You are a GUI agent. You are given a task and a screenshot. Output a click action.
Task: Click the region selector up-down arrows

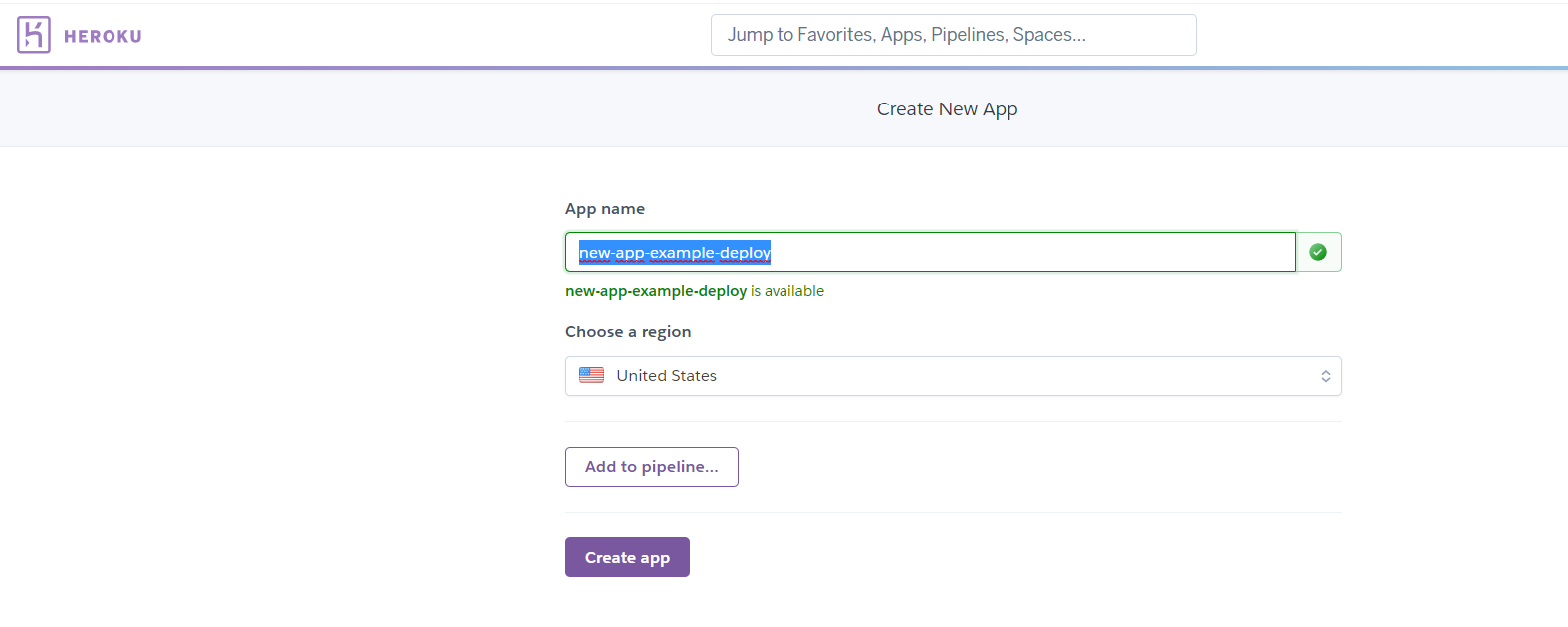(x=1326, y=376)
